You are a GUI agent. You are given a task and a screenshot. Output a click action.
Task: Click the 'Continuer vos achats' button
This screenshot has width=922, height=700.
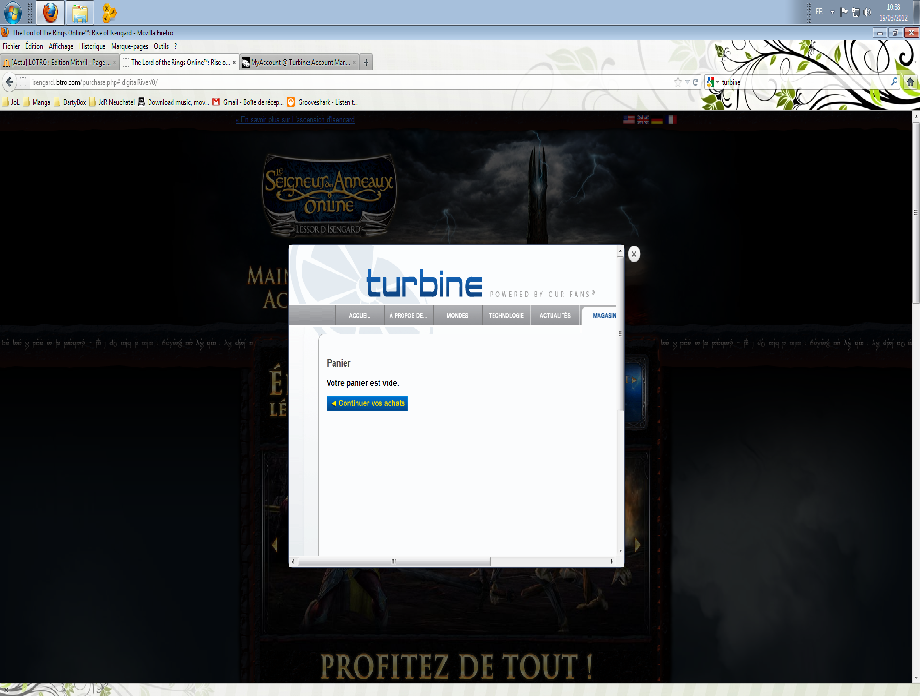[368, 404]
